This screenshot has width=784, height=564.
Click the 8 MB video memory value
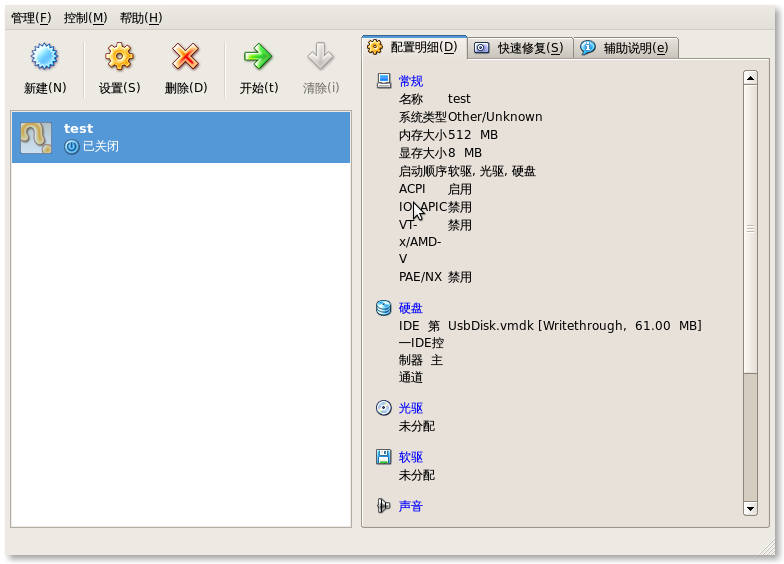pos(464,153)
